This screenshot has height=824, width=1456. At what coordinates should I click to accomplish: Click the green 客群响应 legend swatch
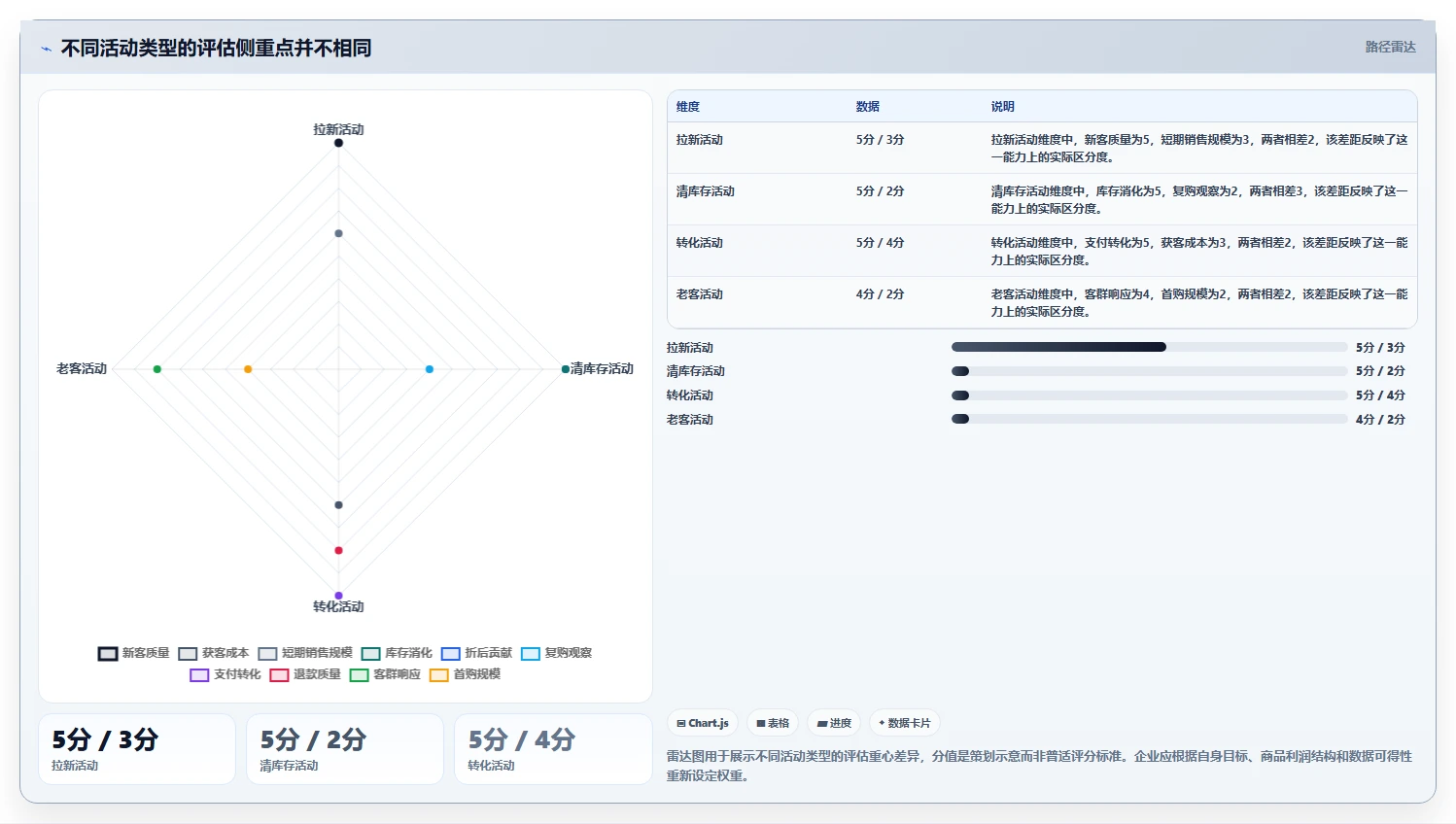359,674
